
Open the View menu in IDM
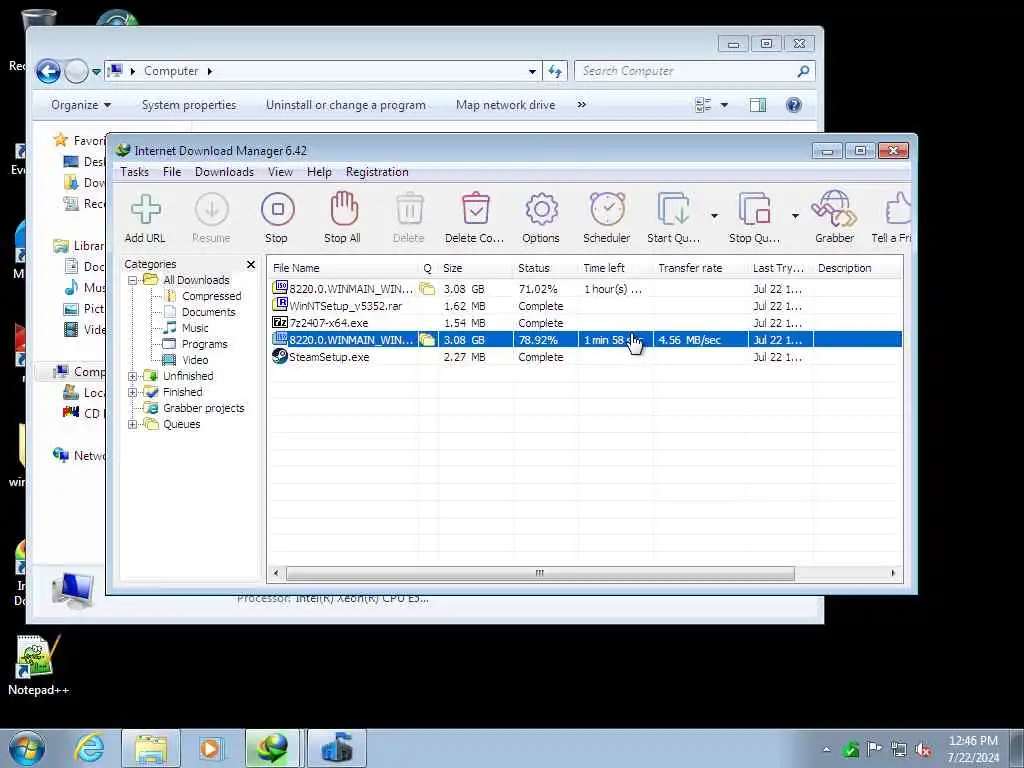click(x=280, y=172)
